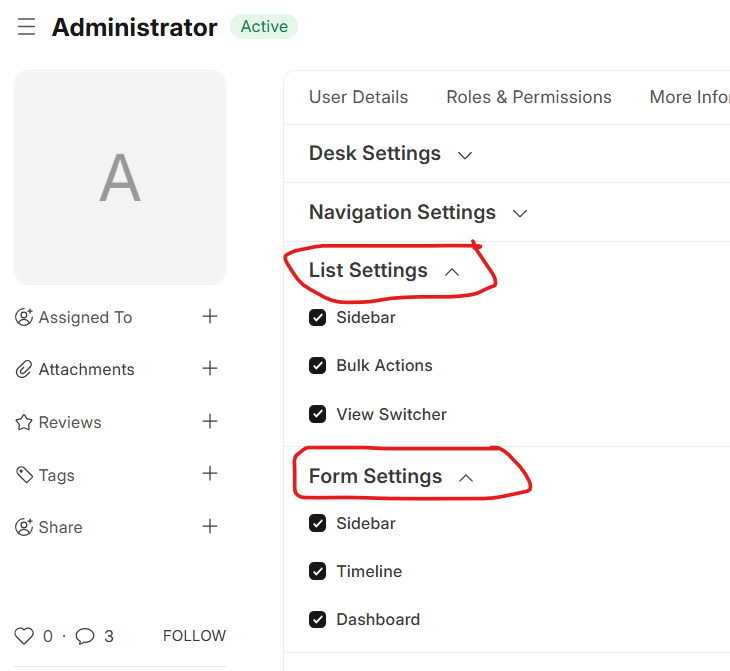The width and height of the screenshot is (730, 671).
Task: Disable the Bulk Actions checkbox
Action: [318, 366]
